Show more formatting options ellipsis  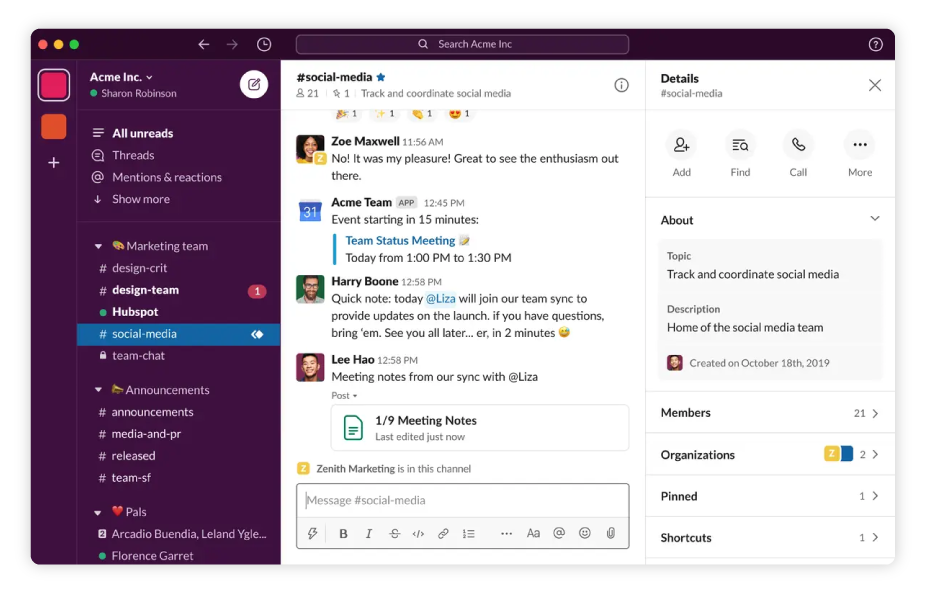pos(506,533)
